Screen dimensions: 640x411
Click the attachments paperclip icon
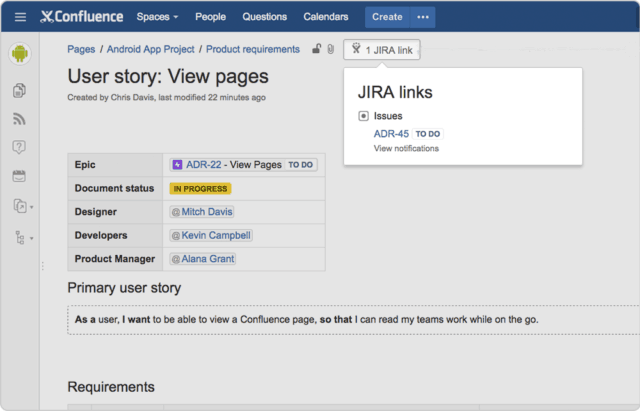click(331, 49)
